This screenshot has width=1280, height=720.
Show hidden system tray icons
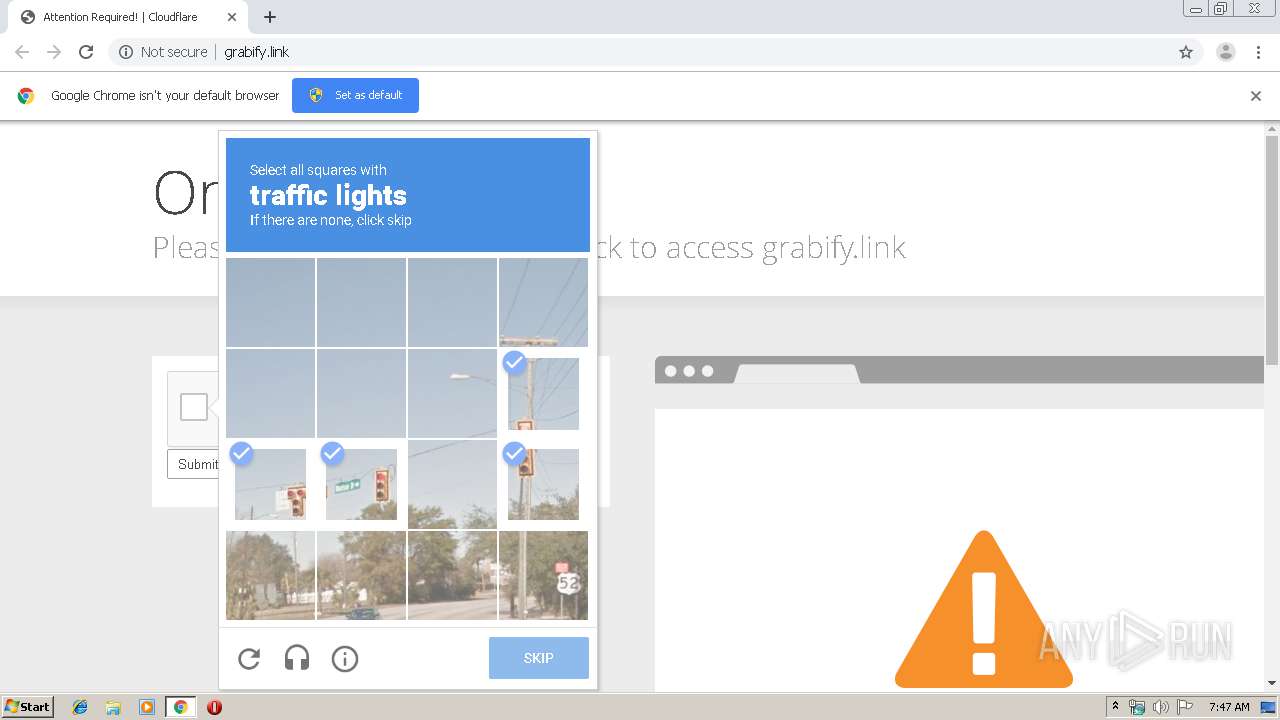[x=1115, y=707]
